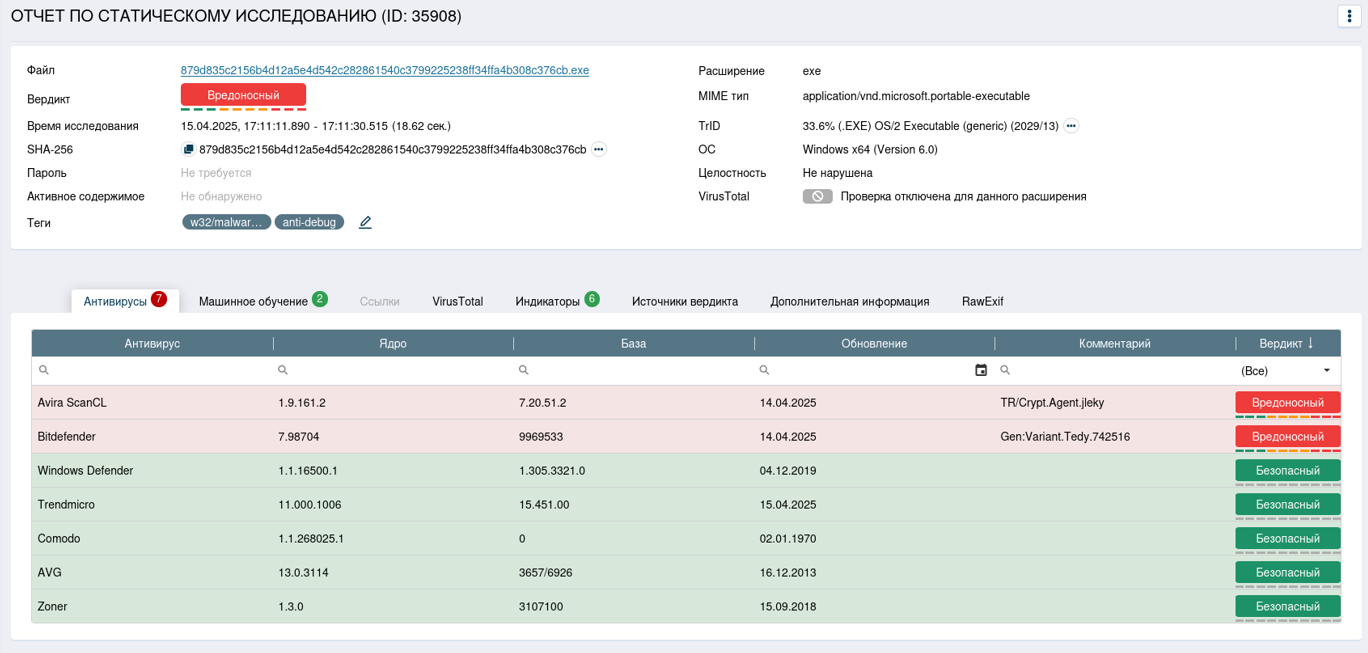The image size is (1368, 653).
Task: Click the ellipsis next to TrID value
Action: pos(1071,126)
